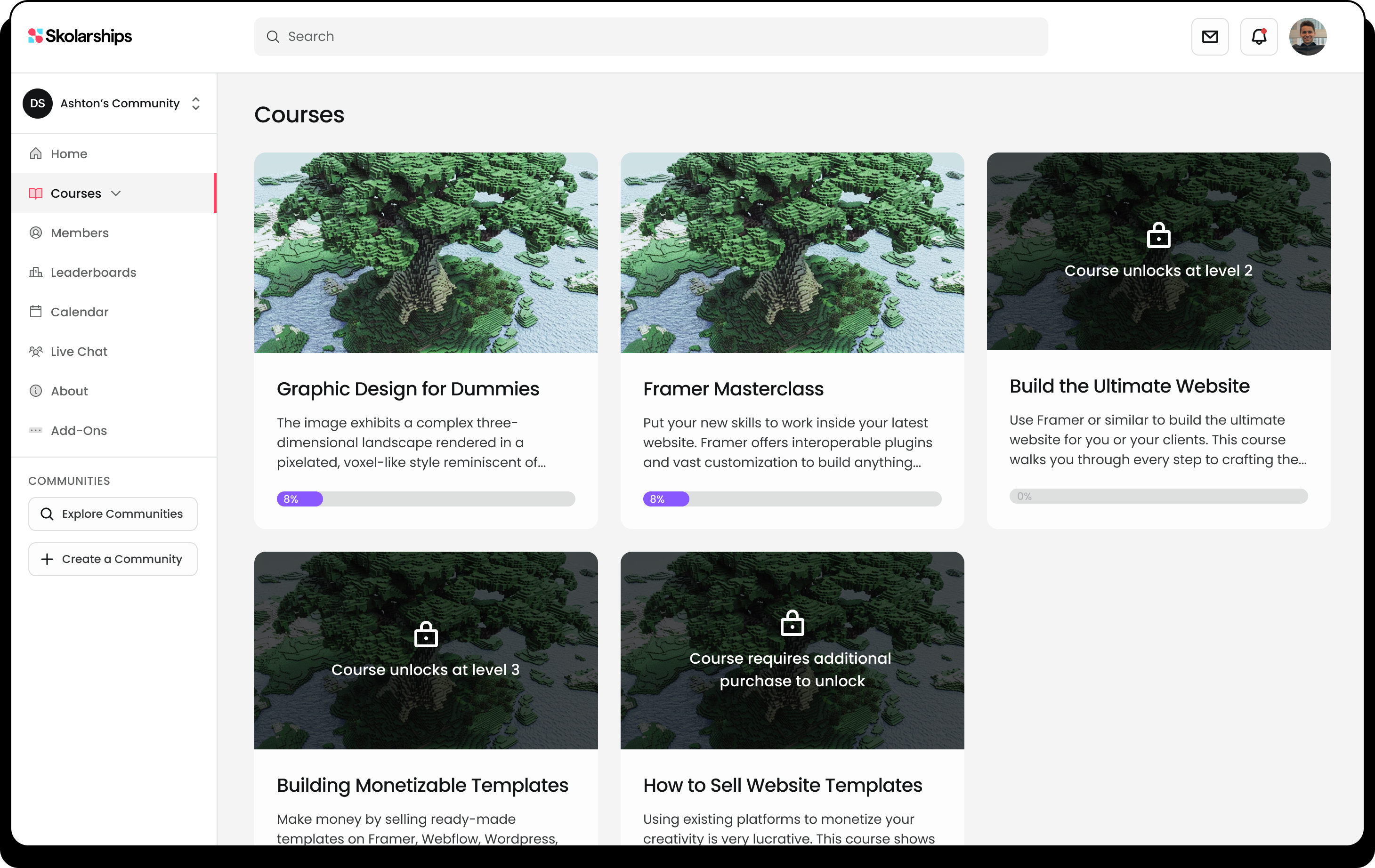Screen dimensions: 1375x868
Task: Open Add-Ons in the sidebar
Action: point(113,430)
